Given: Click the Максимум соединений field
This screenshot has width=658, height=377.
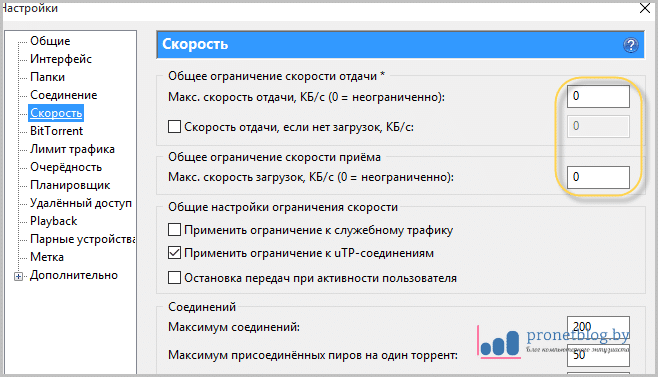Looking at the screenshot, I should point(598,327).
